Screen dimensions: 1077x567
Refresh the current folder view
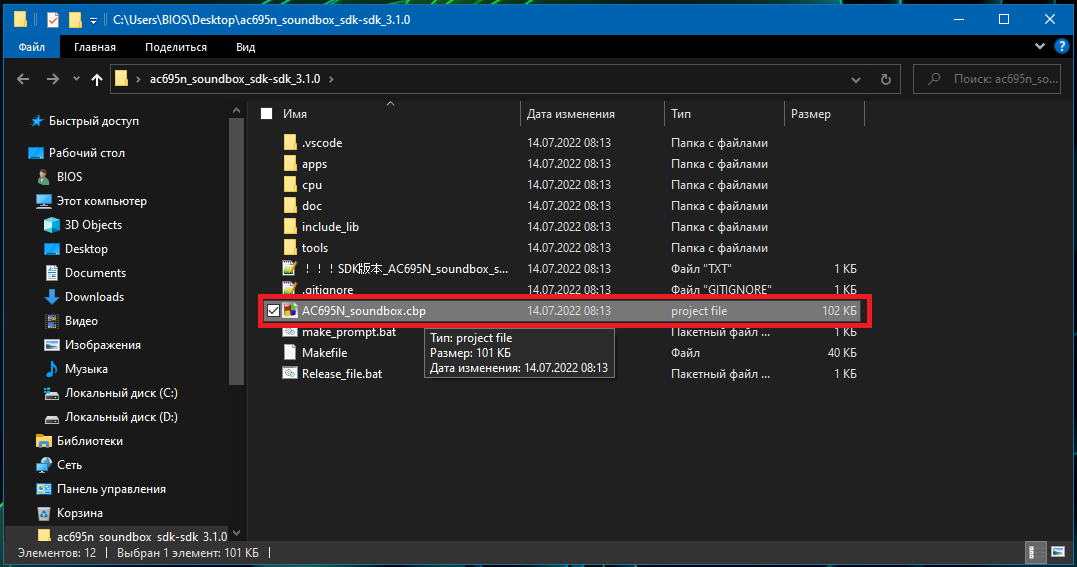click(886, 79)
